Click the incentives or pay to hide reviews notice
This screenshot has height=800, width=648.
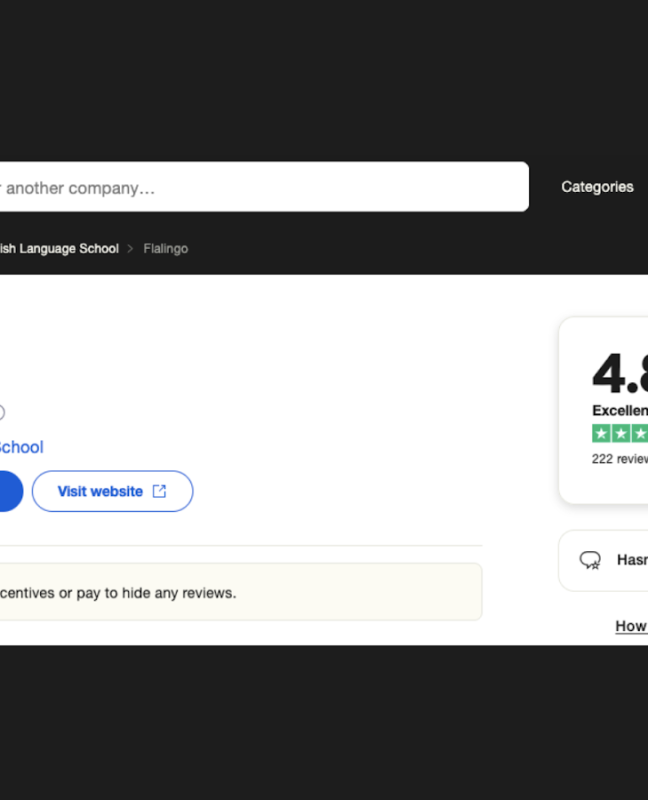tap(241, 592)
